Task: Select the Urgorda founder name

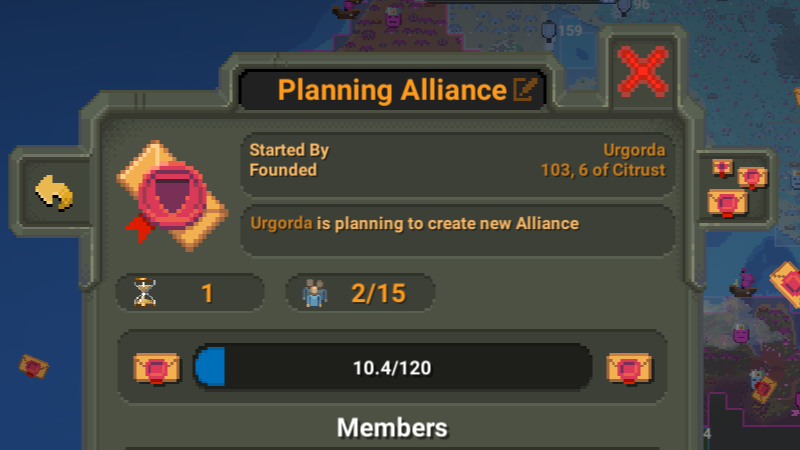Action: (x=634, y=150)
